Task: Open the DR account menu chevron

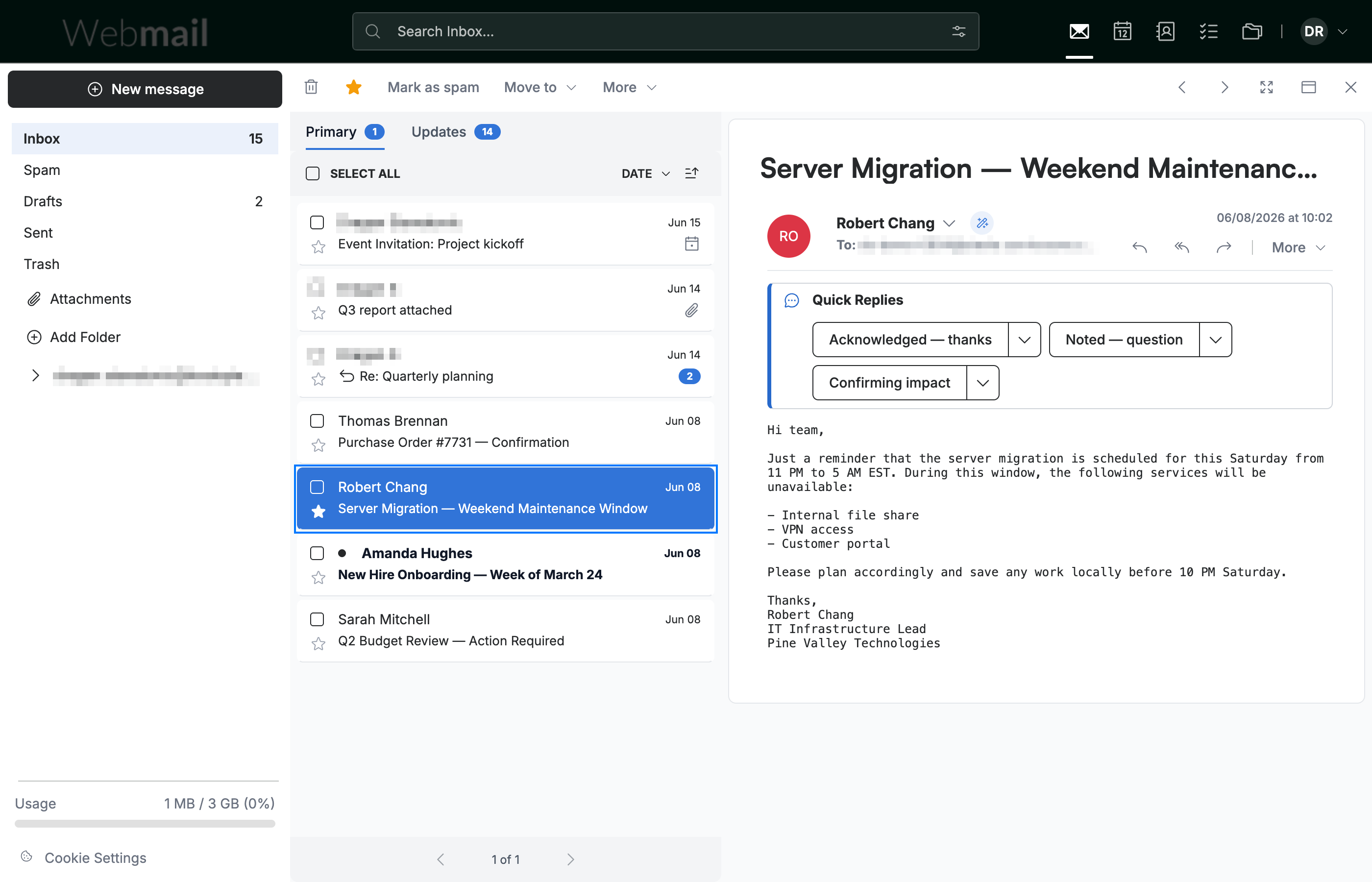Action: click(x=1342, y=31)
